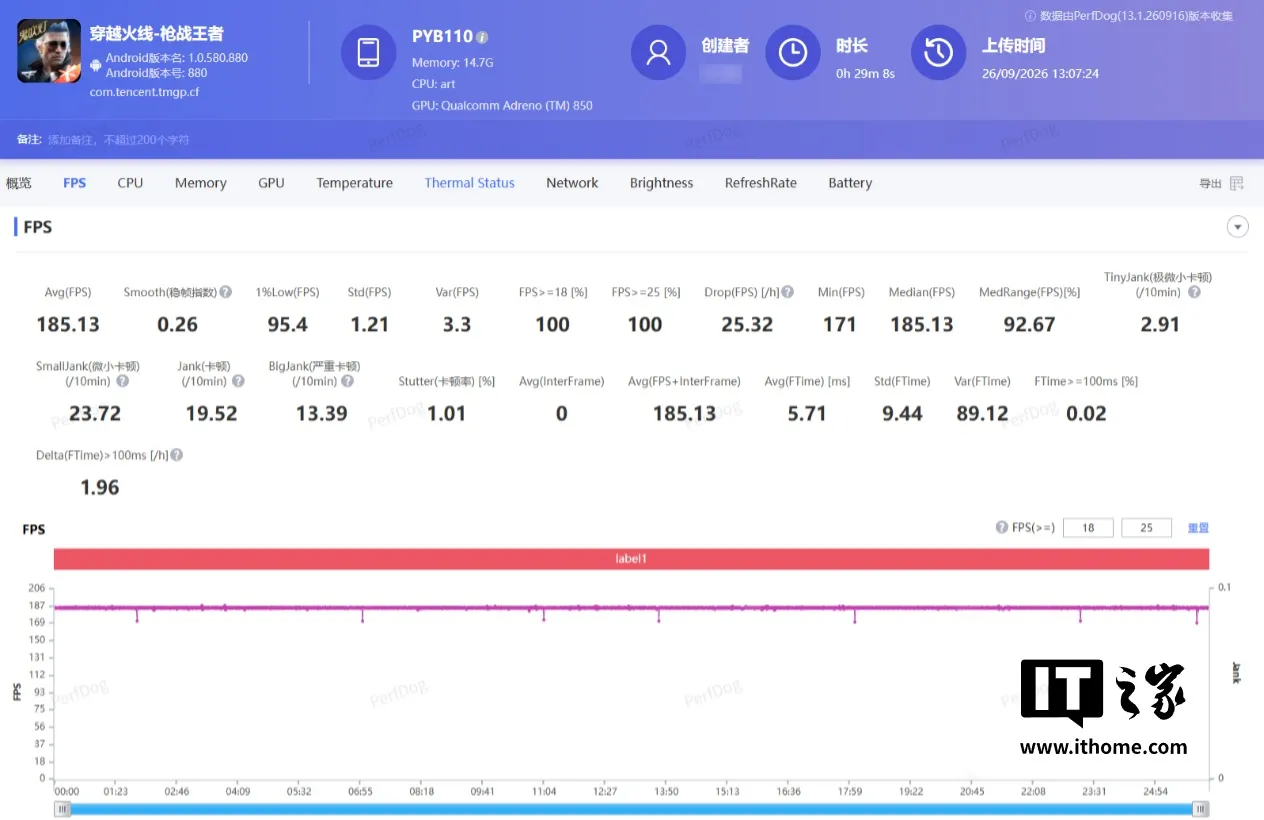Click the 1%Low(FPS) value 95.4
Image resolution: width=1264 pixels, height=820 pixels.
click(x=287, y=324)
